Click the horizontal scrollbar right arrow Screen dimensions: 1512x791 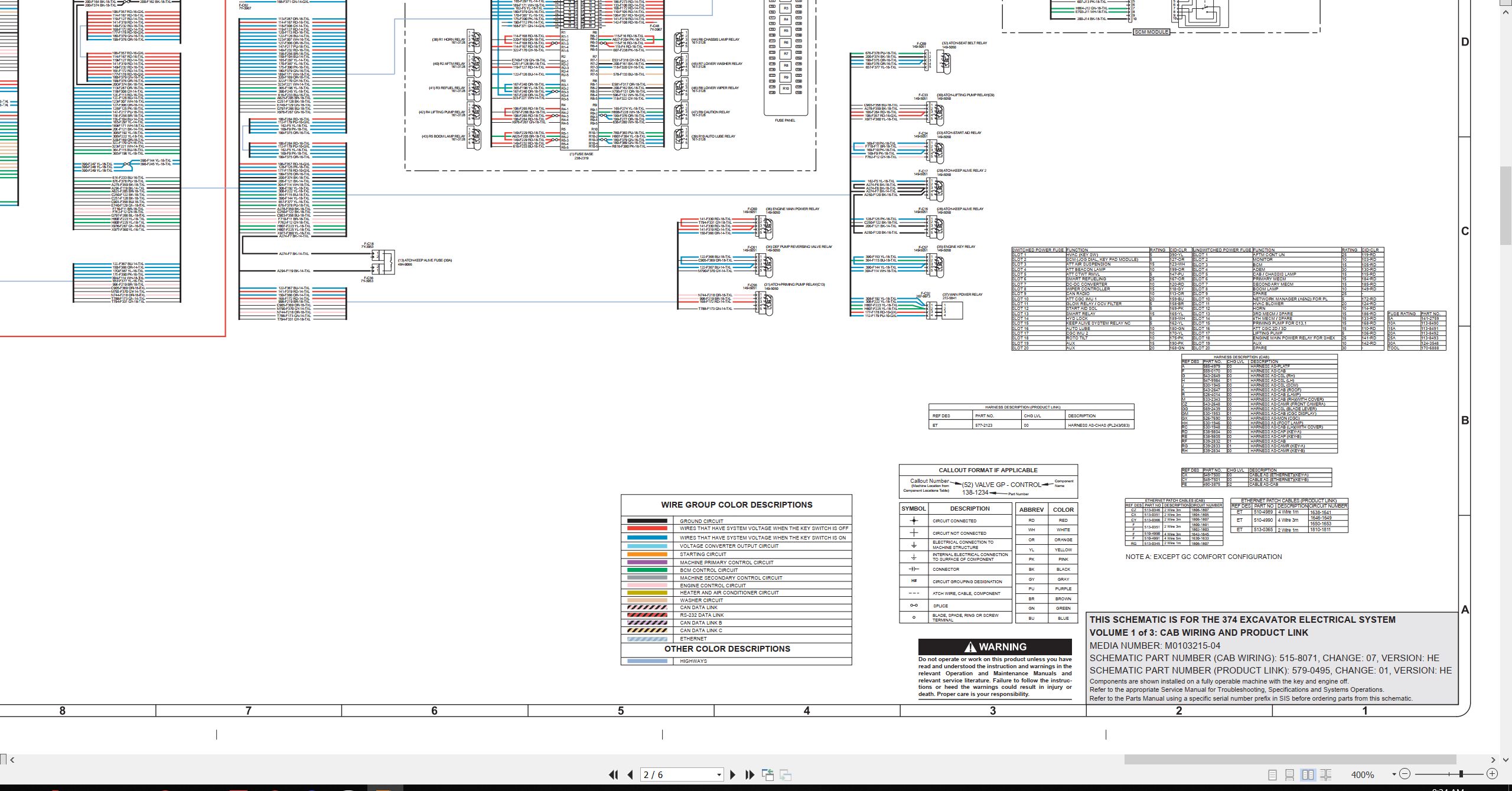coord(1493,760)
